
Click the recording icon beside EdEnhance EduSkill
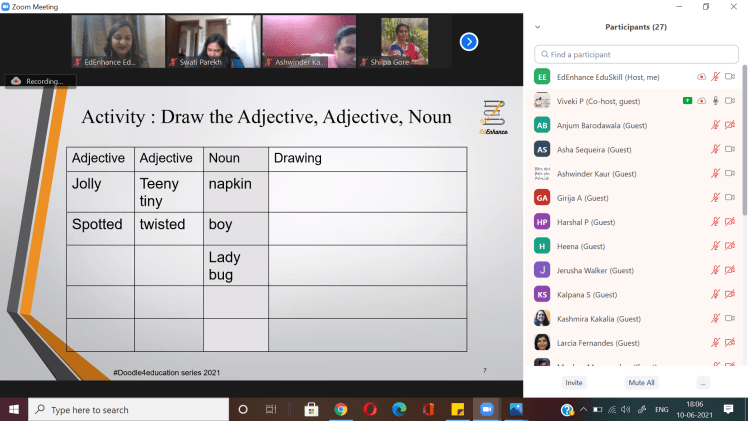[701, 76]
